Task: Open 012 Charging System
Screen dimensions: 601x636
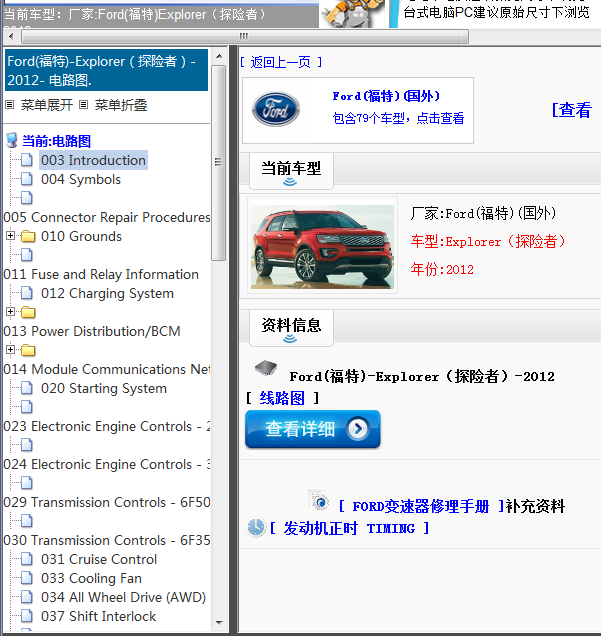Action: click(107, 293)
